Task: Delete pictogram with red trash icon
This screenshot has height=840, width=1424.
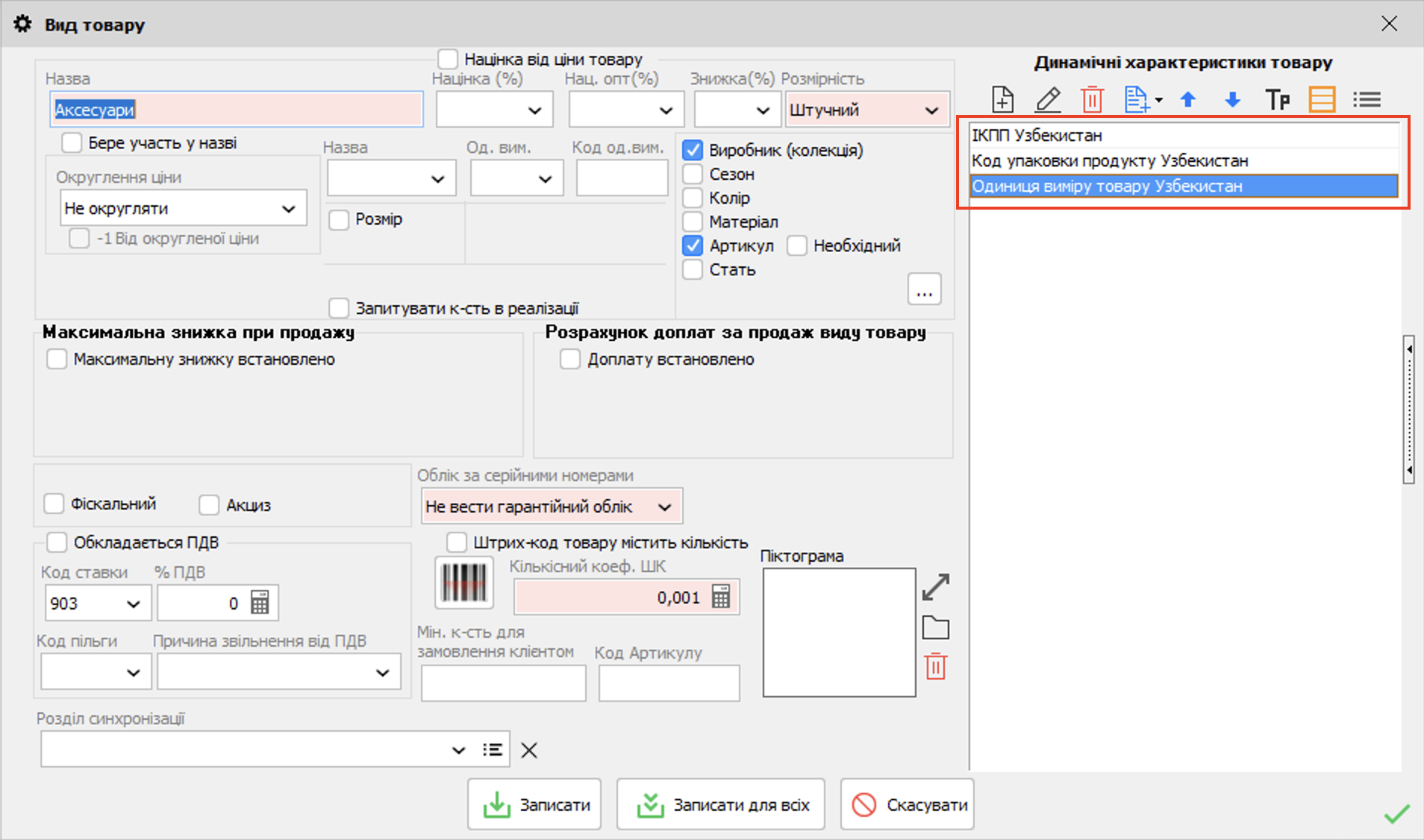Action: [x=935, y=666]
